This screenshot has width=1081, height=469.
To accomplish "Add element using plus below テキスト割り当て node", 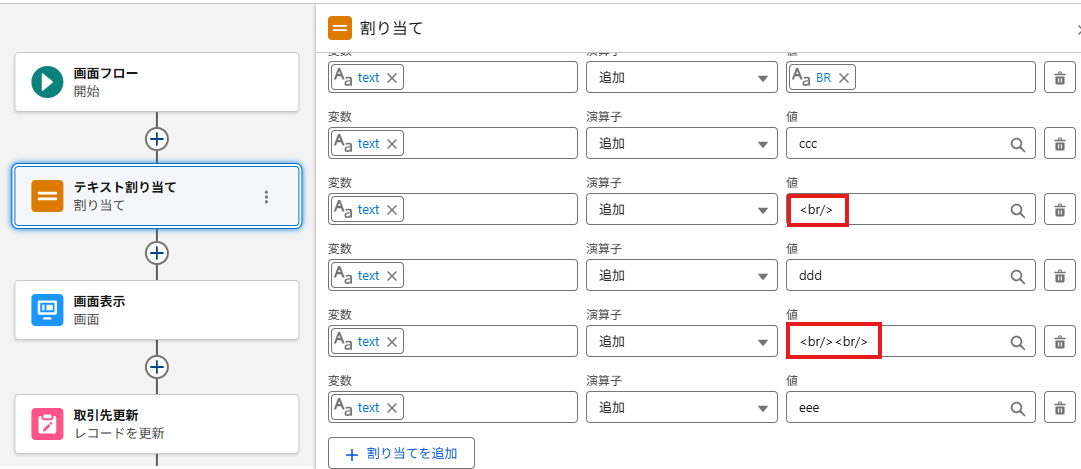I will pyautogui.click(x=156, y=252).
